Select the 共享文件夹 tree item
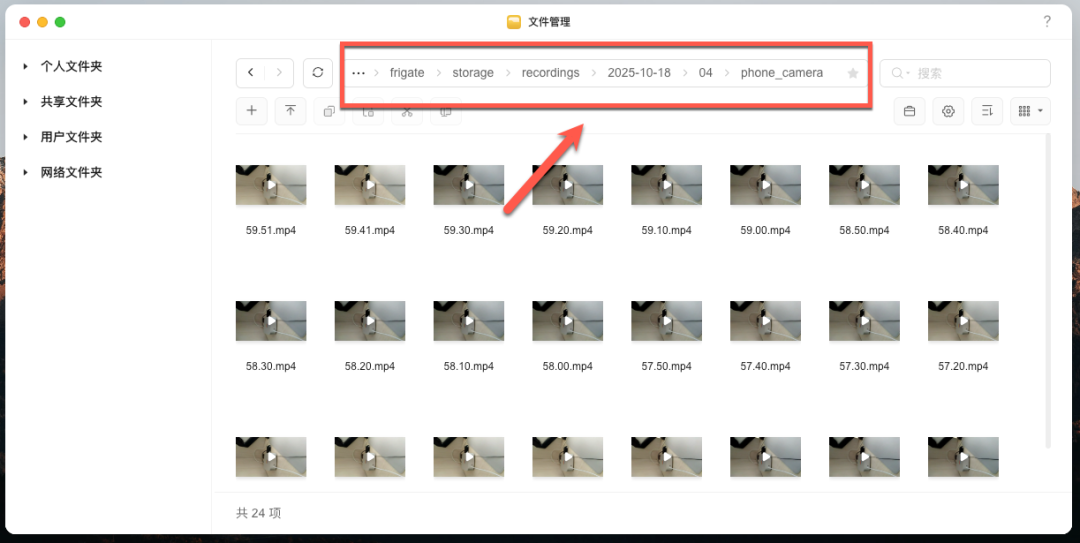Screen dimensions: 1080x543 point(71,101)
